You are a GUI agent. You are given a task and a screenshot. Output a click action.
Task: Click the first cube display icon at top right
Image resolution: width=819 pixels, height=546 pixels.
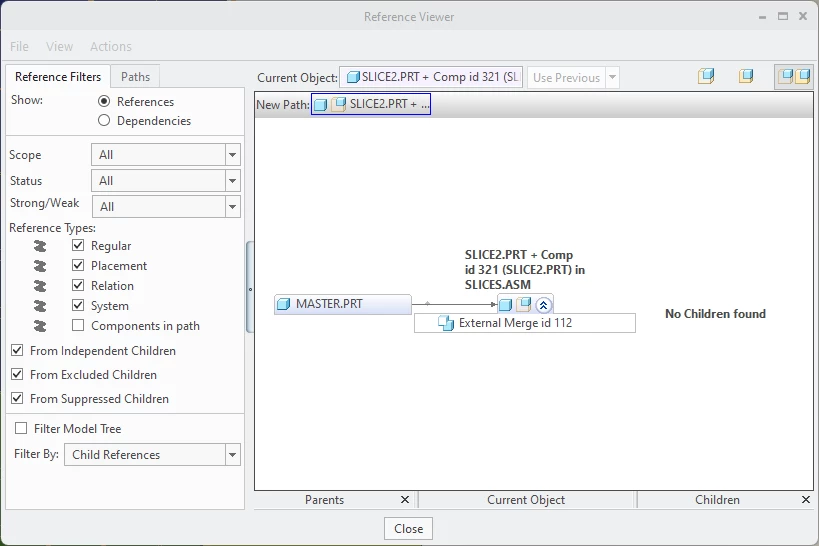tap(706, 76)
